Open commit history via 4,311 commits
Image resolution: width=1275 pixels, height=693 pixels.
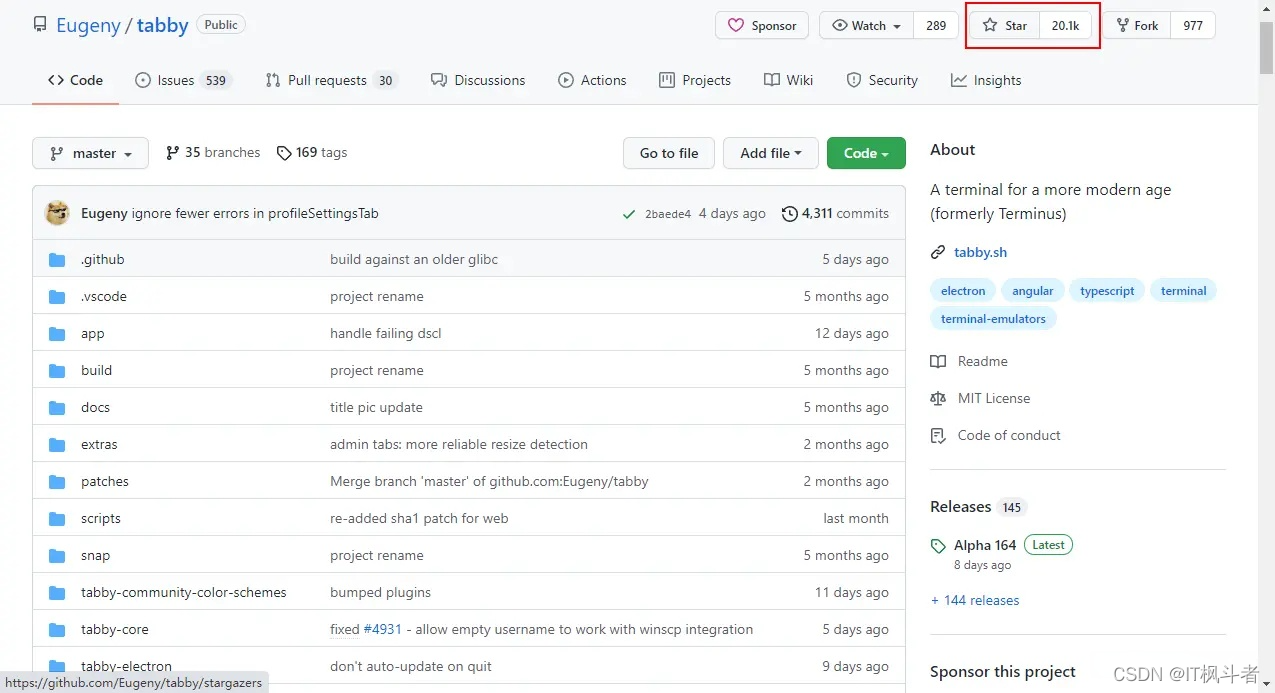[x=835, y=213]
